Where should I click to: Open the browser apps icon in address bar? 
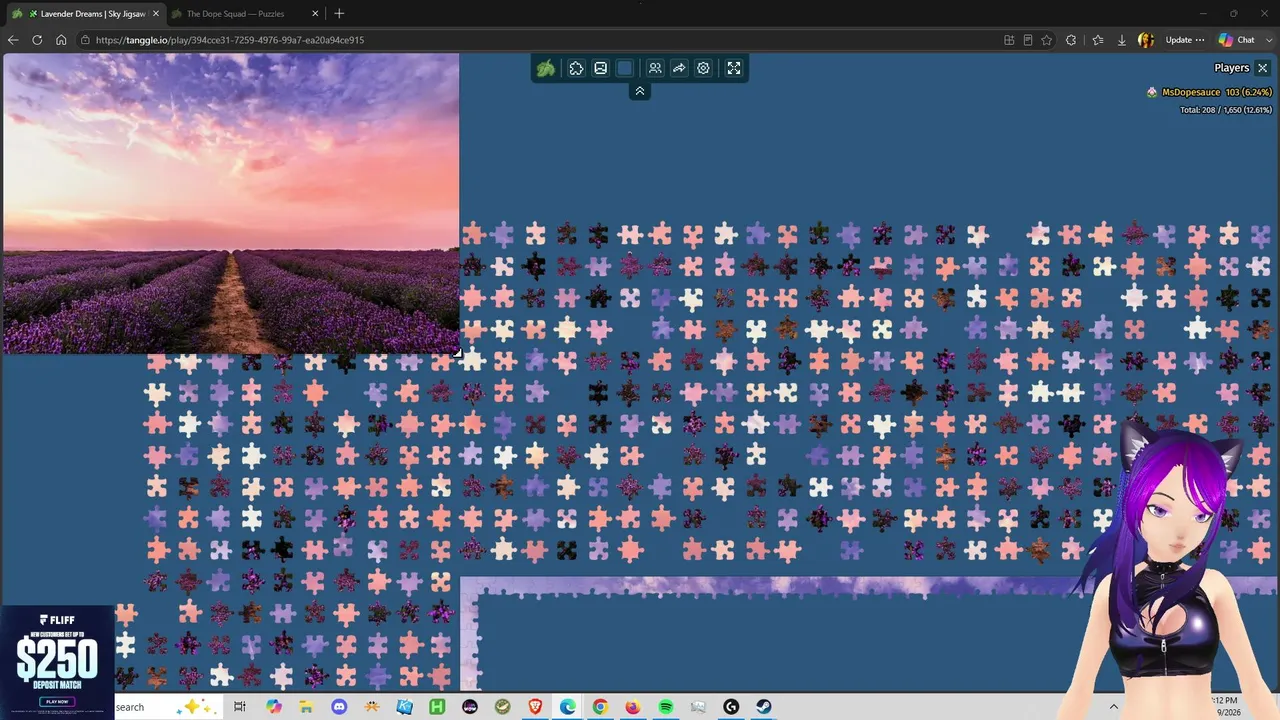pos(1009,40)
